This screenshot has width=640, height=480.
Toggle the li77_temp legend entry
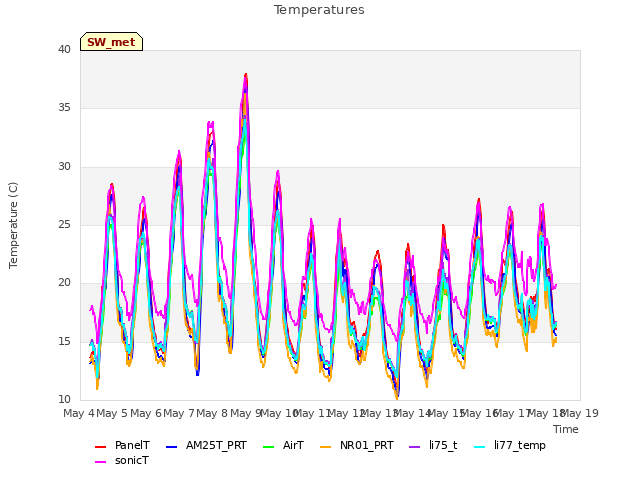point(510,445)
